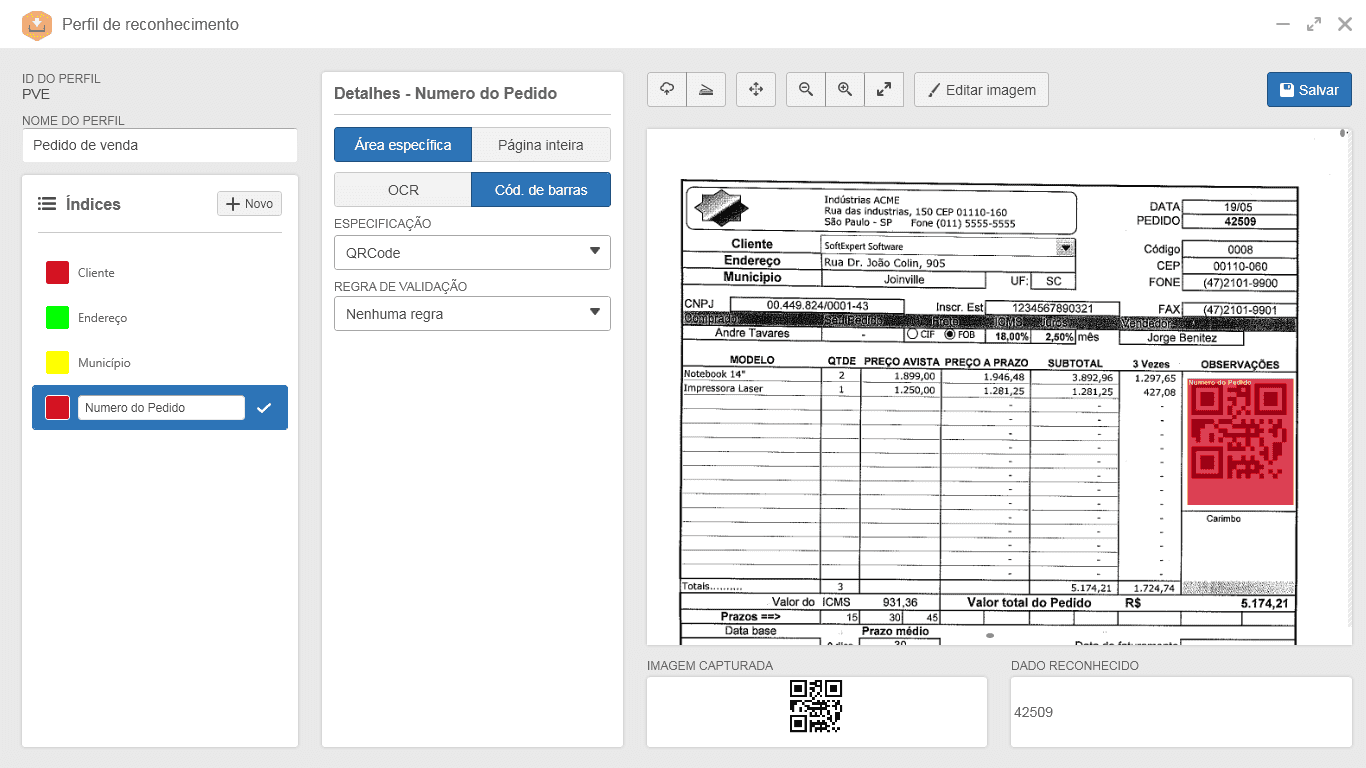The height and width of the screenshot is (768, 1366).
Task: Click the pedido number 42509 in the document
Action: [x=1240, y=221]
